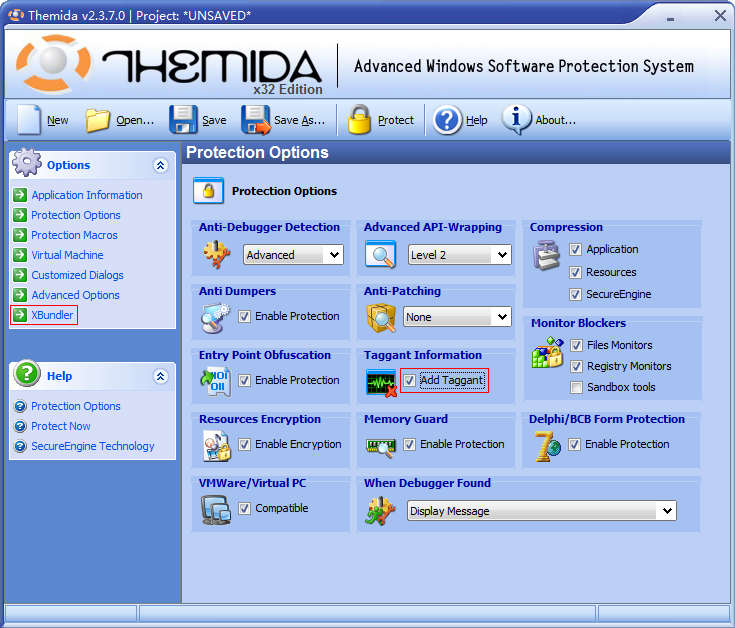
Task: Click the Entry Point Obfuscation icon
Action: [x=215, y=381]
